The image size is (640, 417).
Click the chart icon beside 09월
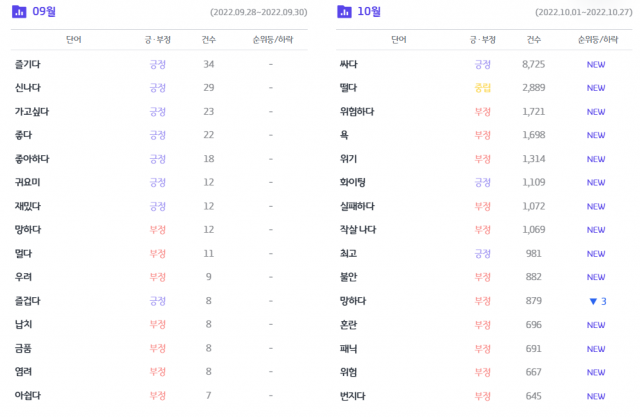[x=19, y=12]
